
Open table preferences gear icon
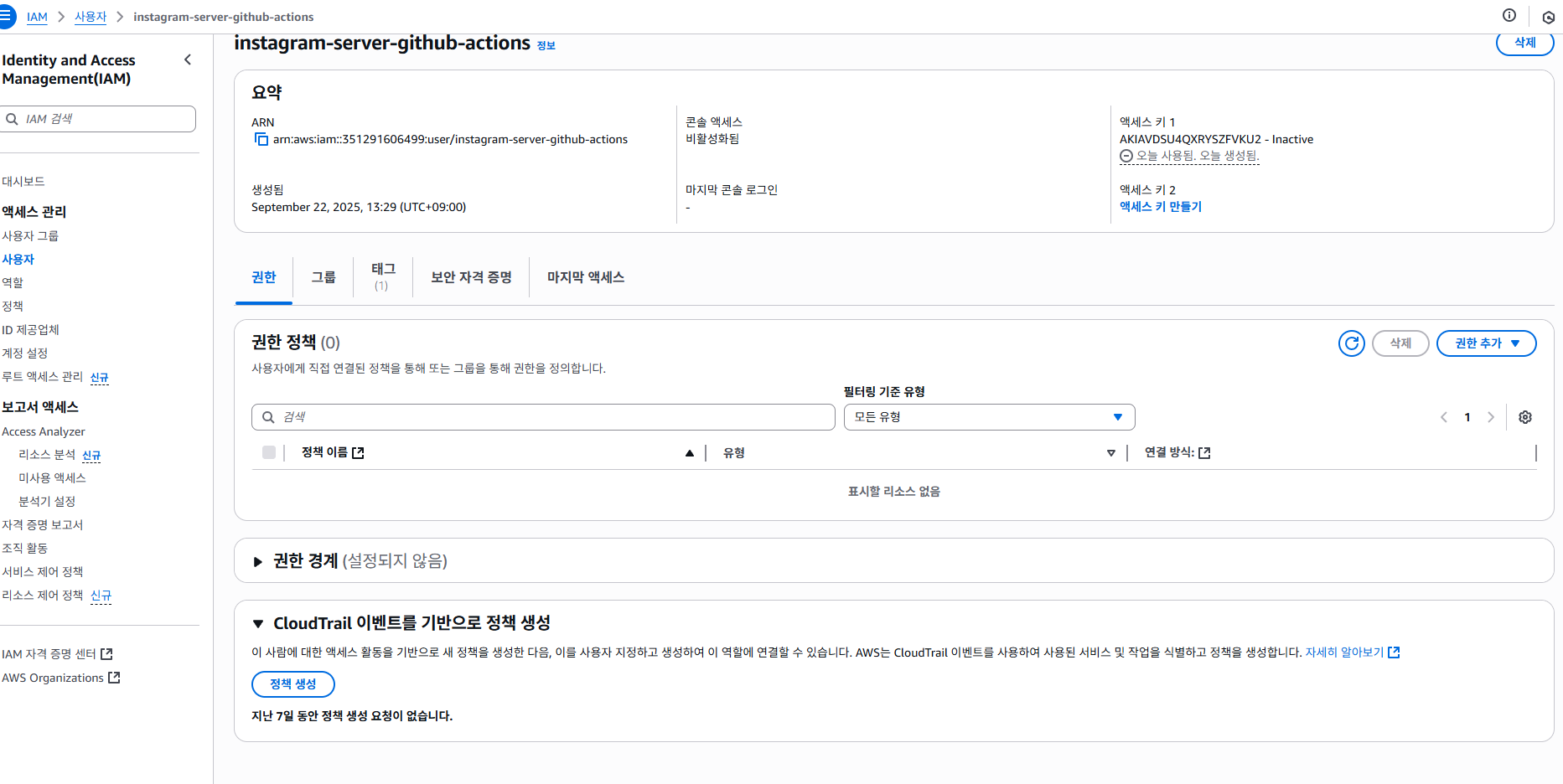click(x=1525, y=417)
